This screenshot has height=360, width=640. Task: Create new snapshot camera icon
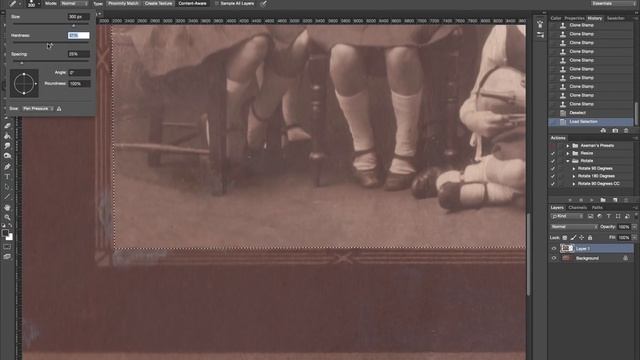(x=615, y=131)
